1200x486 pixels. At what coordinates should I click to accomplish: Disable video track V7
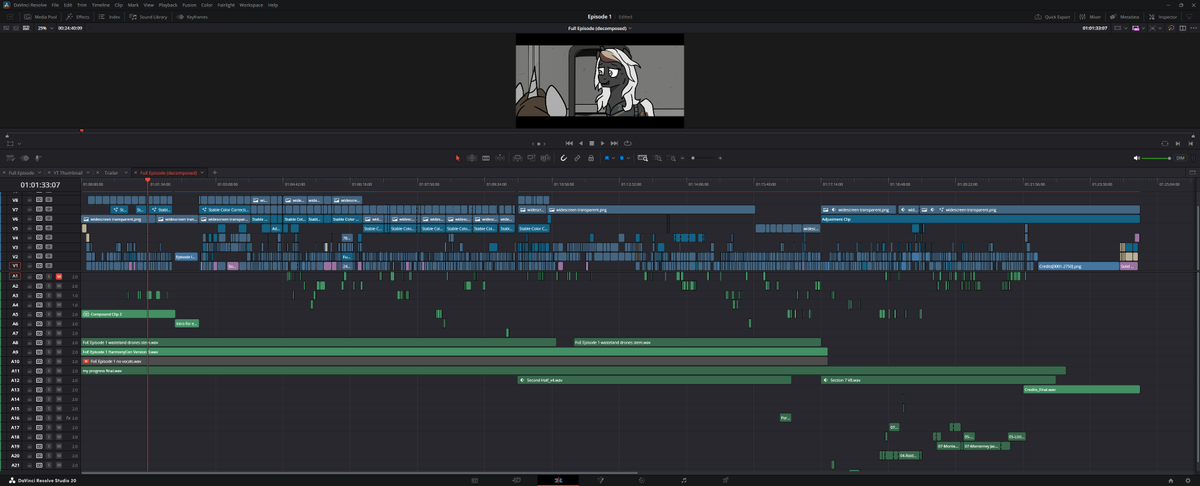click(49, 209)
